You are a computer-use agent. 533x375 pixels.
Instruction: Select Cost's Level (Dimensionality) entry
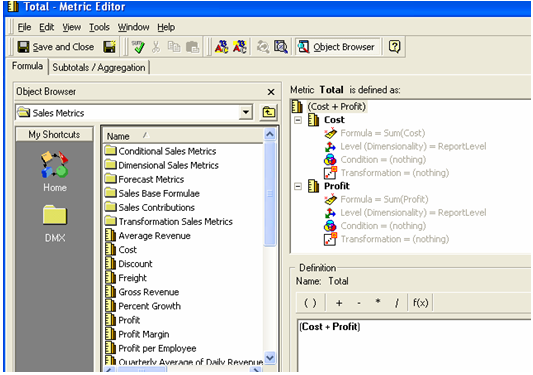(x=413, y=147)
